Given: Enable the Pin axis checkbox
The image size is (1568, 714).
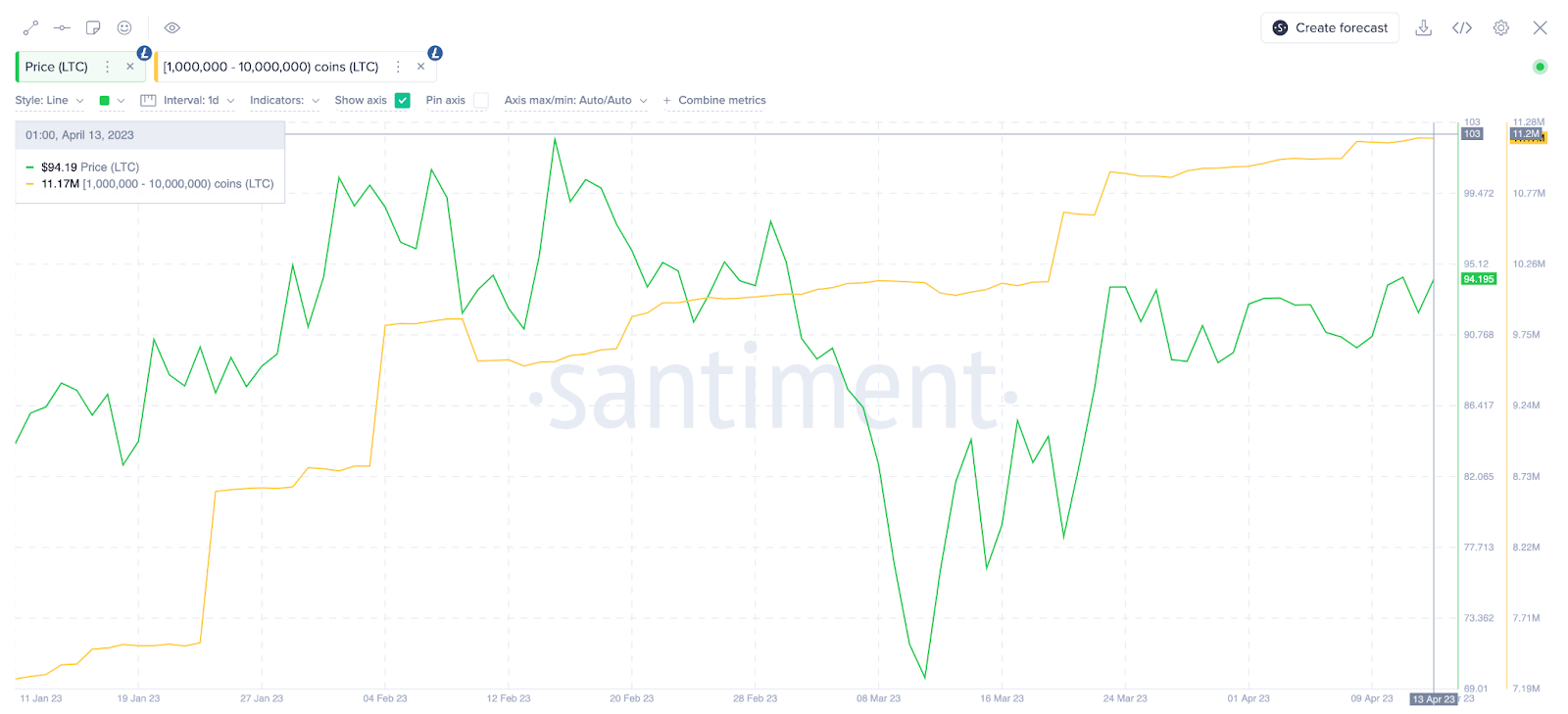Looking at the screenshot, I should (481, 101).
